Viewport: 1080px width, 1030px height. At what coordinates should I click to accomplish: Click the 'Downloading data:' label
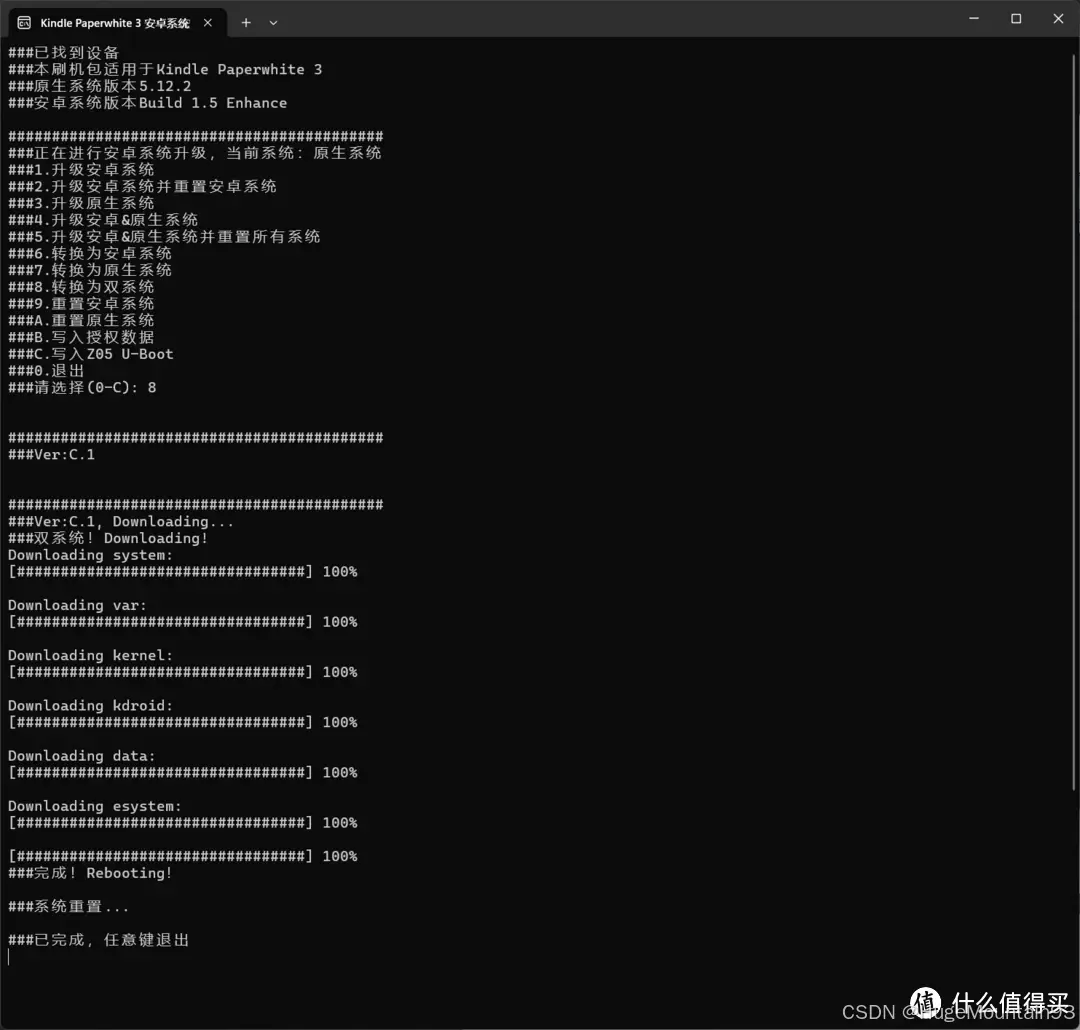click(x=82, y=756)
